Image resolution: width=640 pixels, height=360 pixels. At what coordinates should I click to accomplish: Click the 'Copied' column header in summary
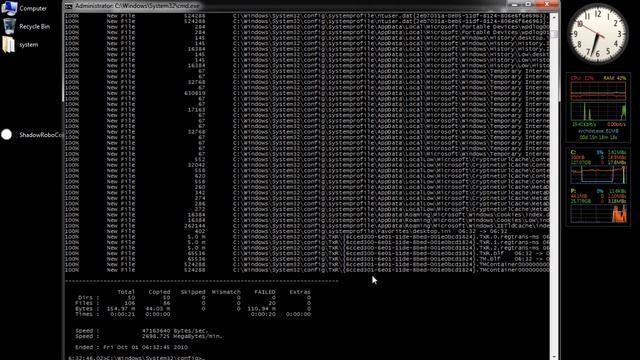[159, 292]
